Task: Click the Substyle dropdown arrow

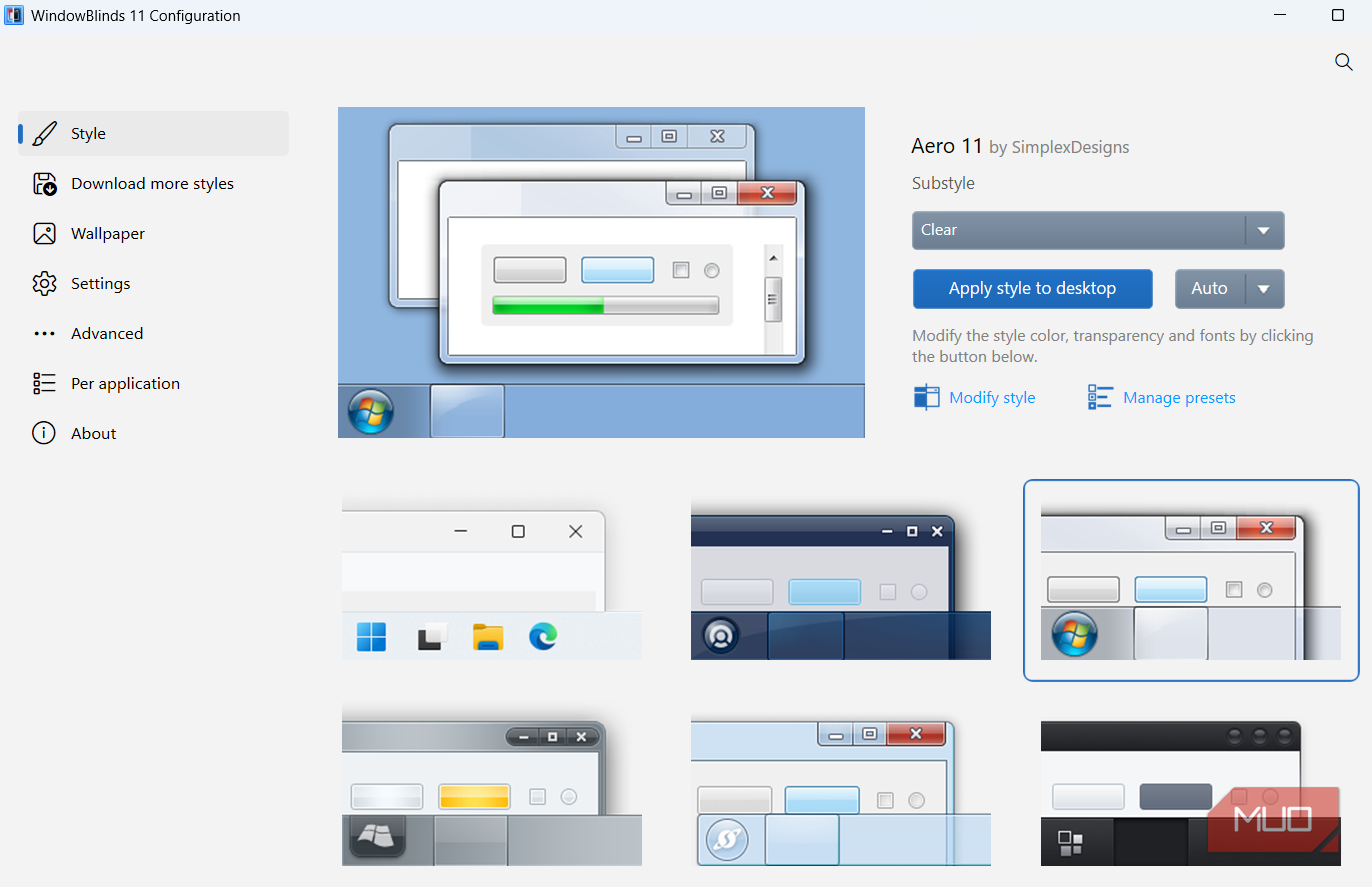Action: click(x=1264, y=230)
